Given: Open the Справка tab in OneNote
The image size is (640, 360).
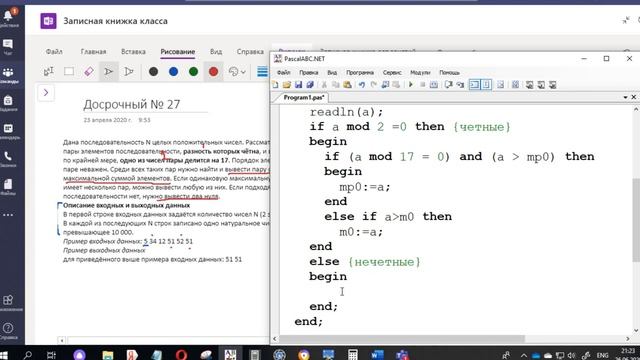Looking at the screenshot, I should tap(250, 51).
